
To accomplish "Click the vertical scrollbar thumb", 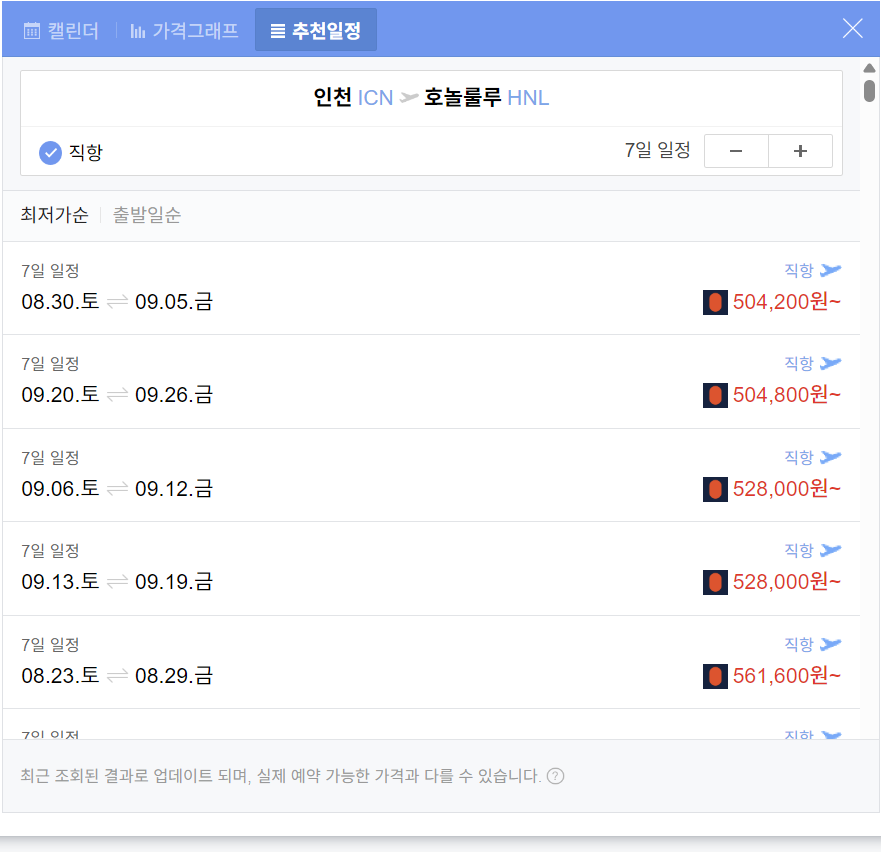I will (x=869, y=90).
